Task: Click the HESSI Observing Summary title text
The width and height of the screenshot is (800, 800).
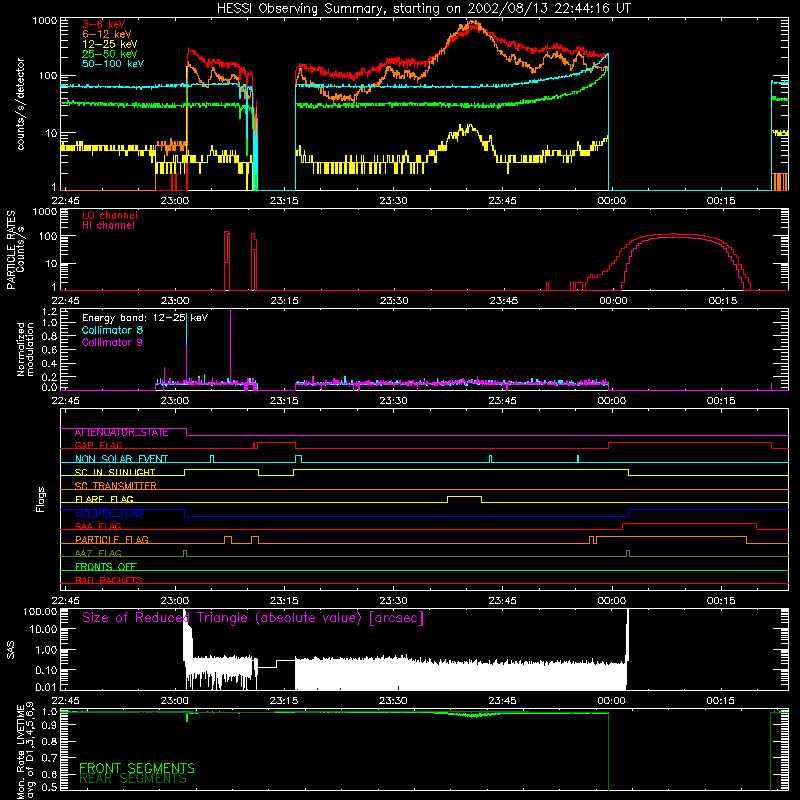Action: point(423,9)
